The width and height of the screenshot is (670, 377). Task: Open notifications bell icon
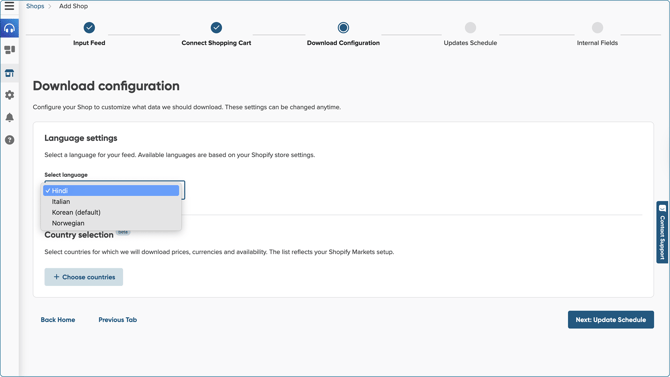tap(9, 118)
